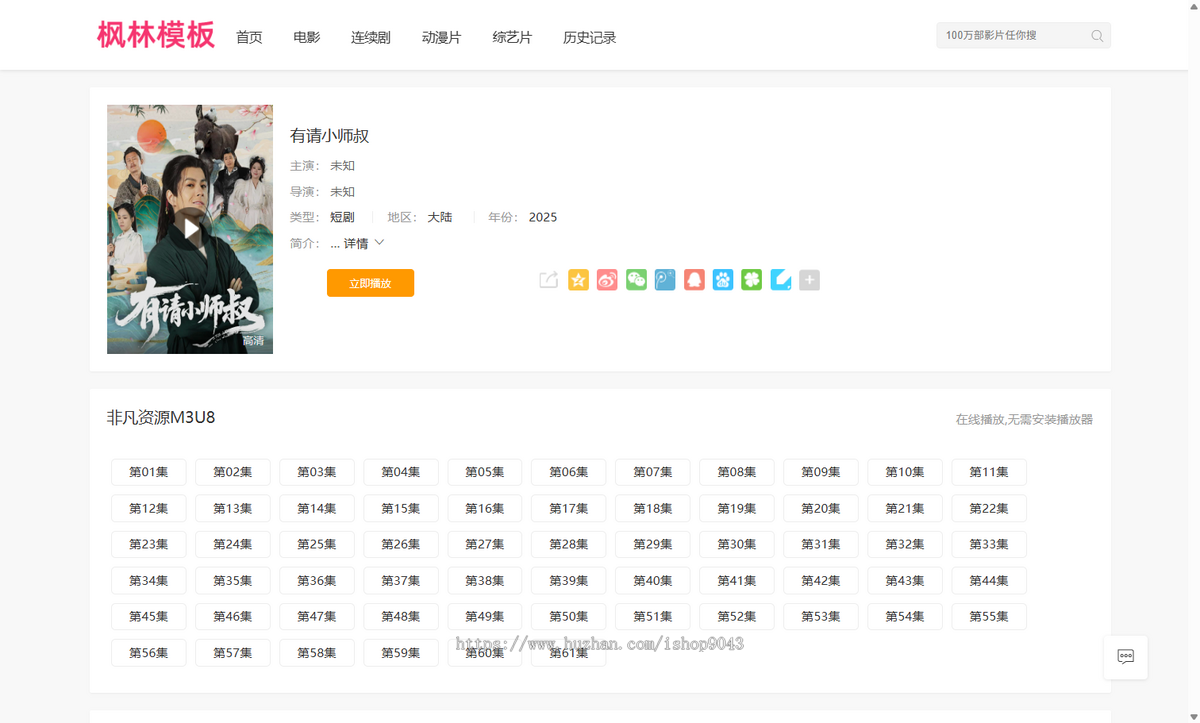
Task: Select episode 第41集
Action: click(x=737, y=580)
